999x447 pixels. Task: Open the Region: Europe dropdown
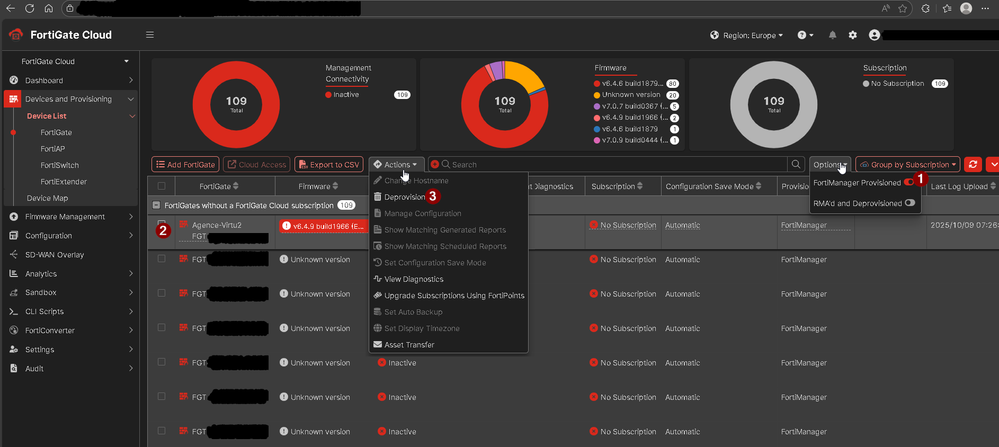pos(747,35)
